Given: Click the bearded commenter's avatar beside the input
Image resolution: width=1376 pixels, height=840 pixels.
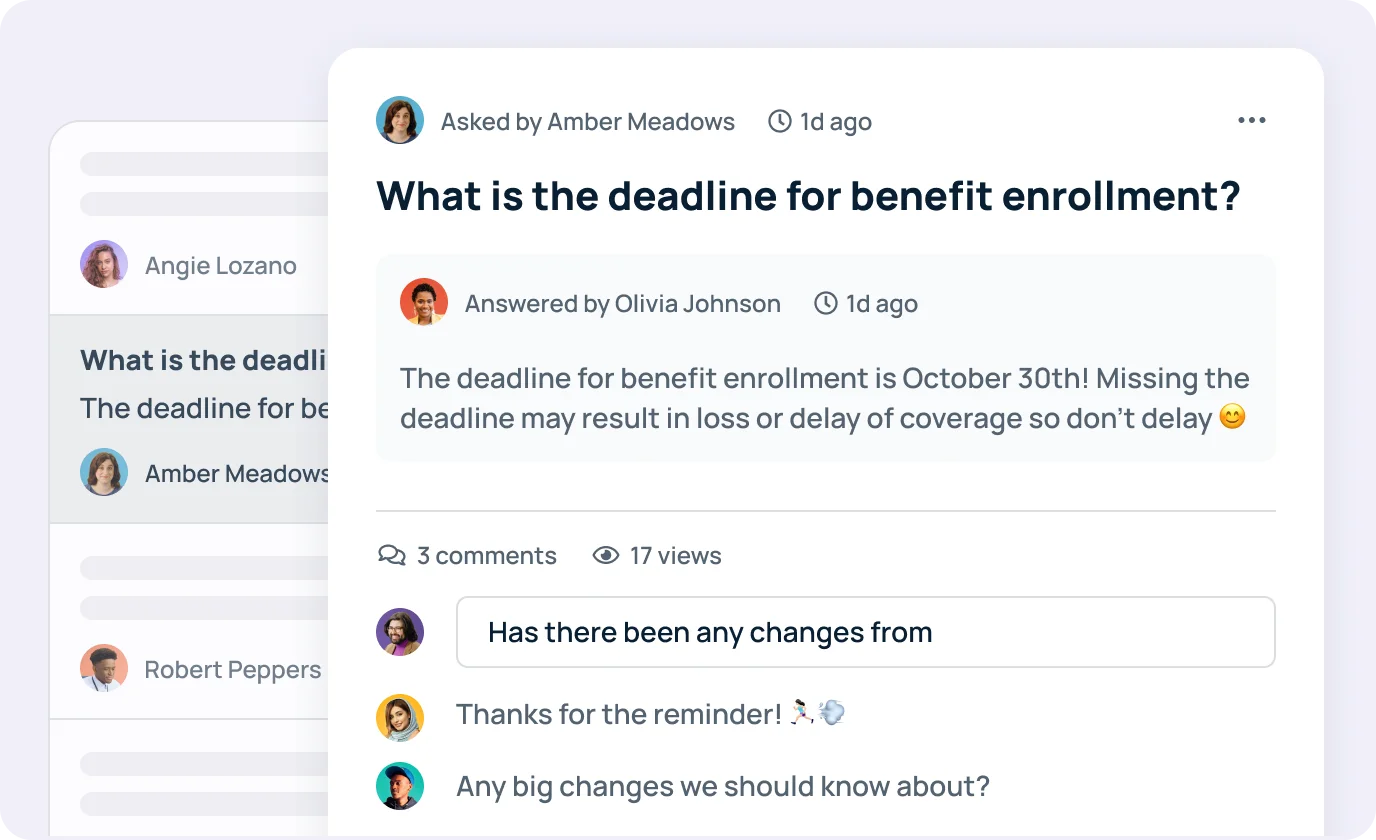Looking at the screenshot, I should pyautogui.click(x=400, y=632).
